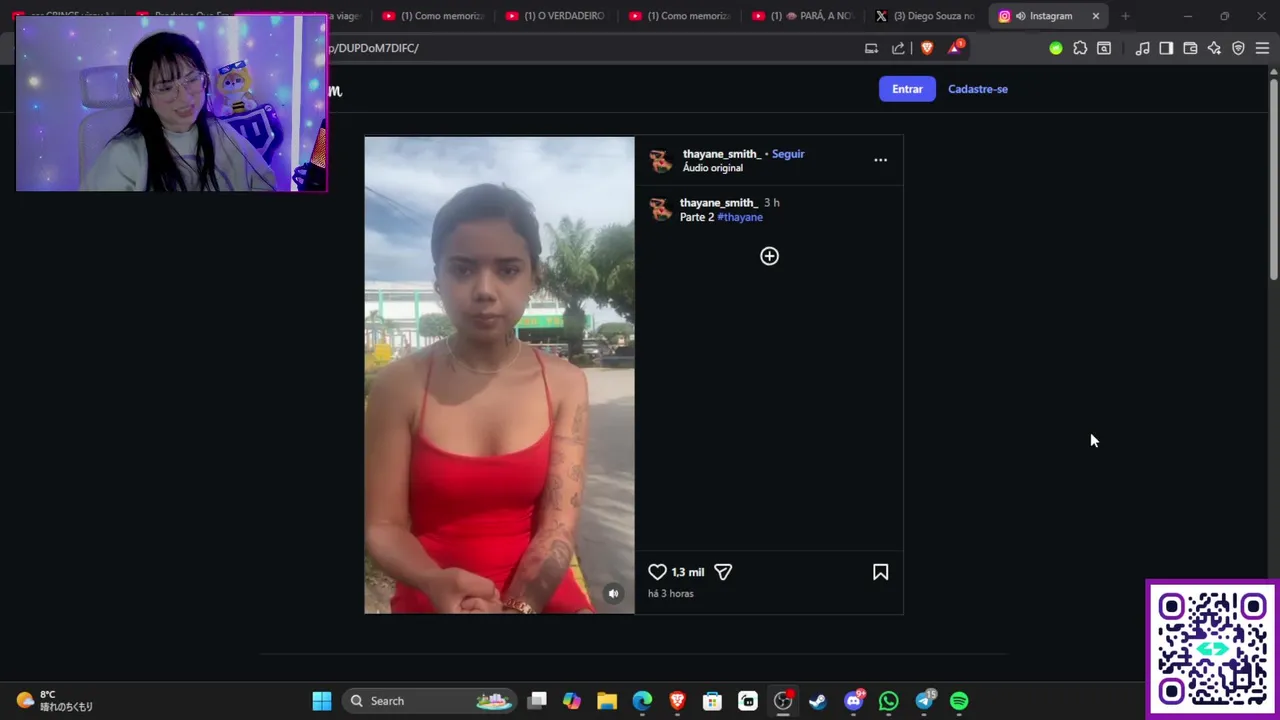This screenshot has height=720, width=1280.
Task: Click the cast/screen icon in address bar
Action: point(871,48)
